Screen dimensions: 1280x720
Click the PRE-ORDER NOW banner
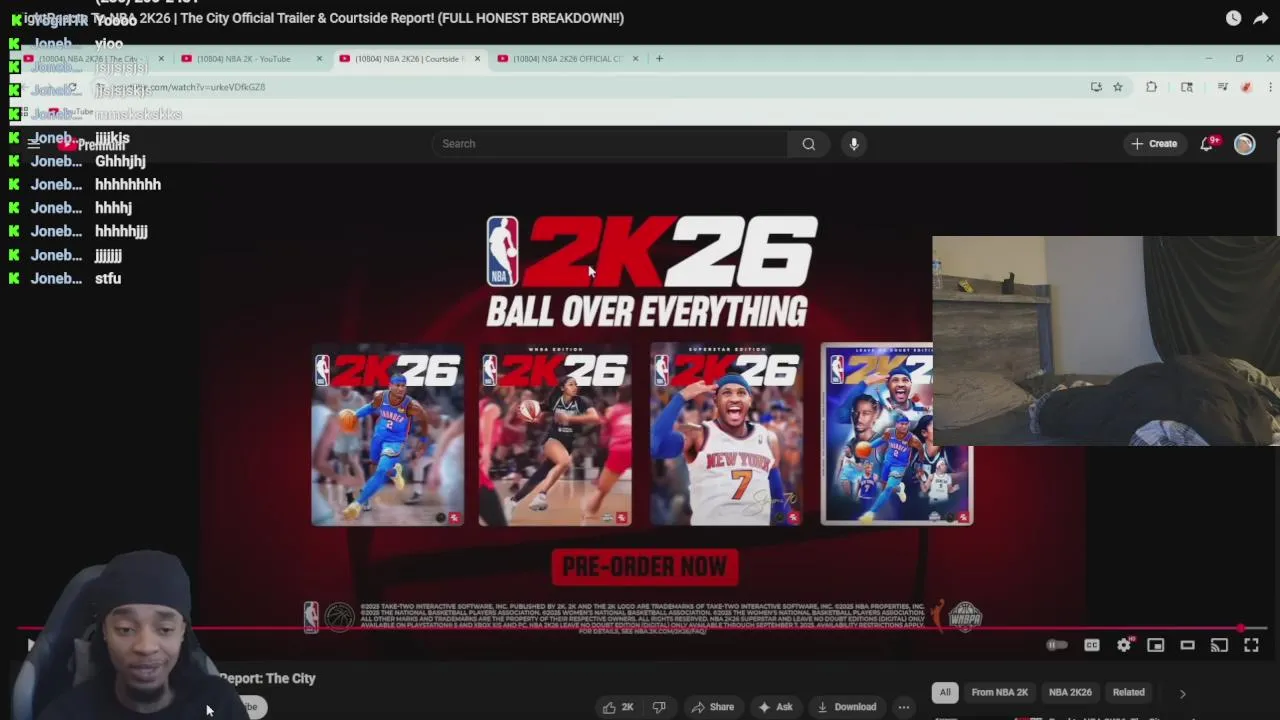[x=645, y=567]
